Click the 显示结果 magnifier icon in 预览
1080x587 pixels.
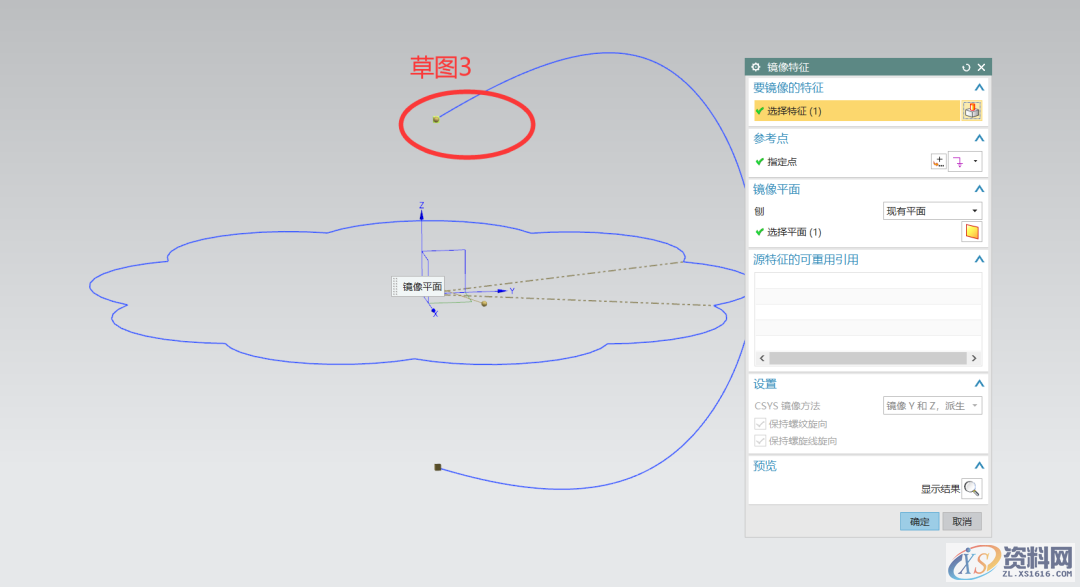pyautogui.click(x=970, y=488)
